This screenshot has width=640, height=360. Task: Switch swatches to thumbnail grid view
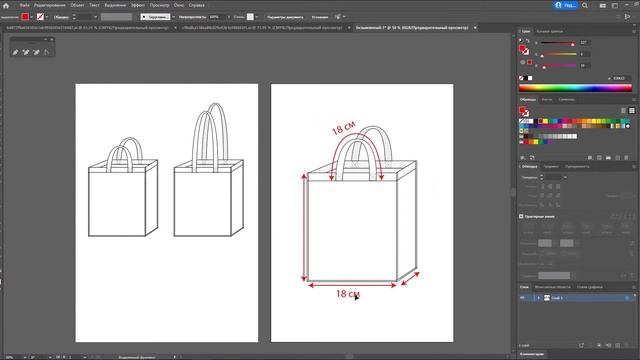pos(632,111)
